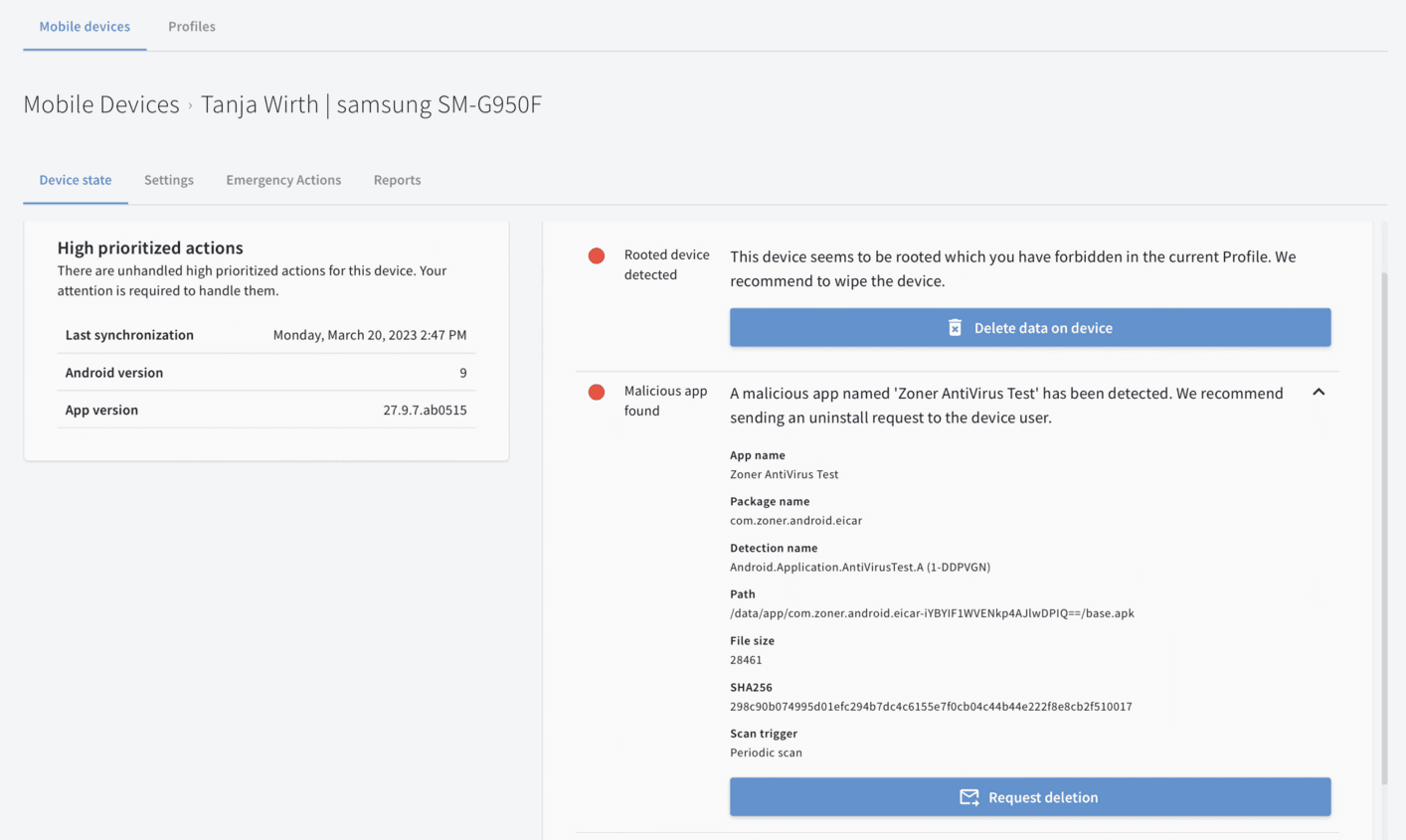Select the Device state tab
The image size is (1406, 840).
click(x=76, y=180)
